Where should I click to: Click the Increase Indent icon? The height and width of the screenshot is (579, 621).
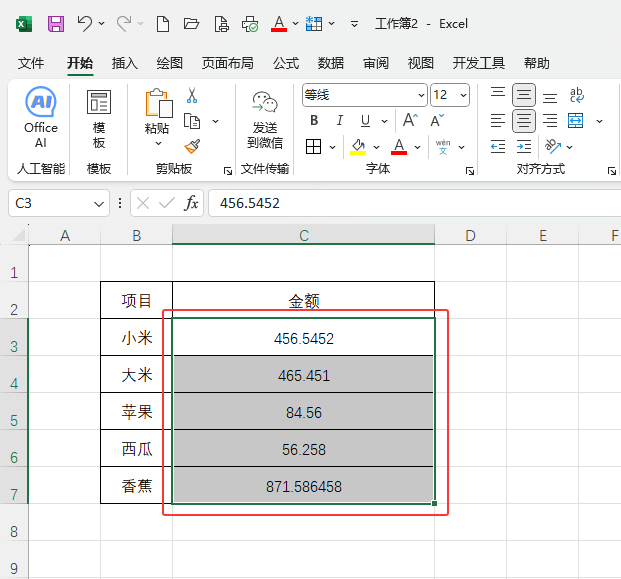524,147
